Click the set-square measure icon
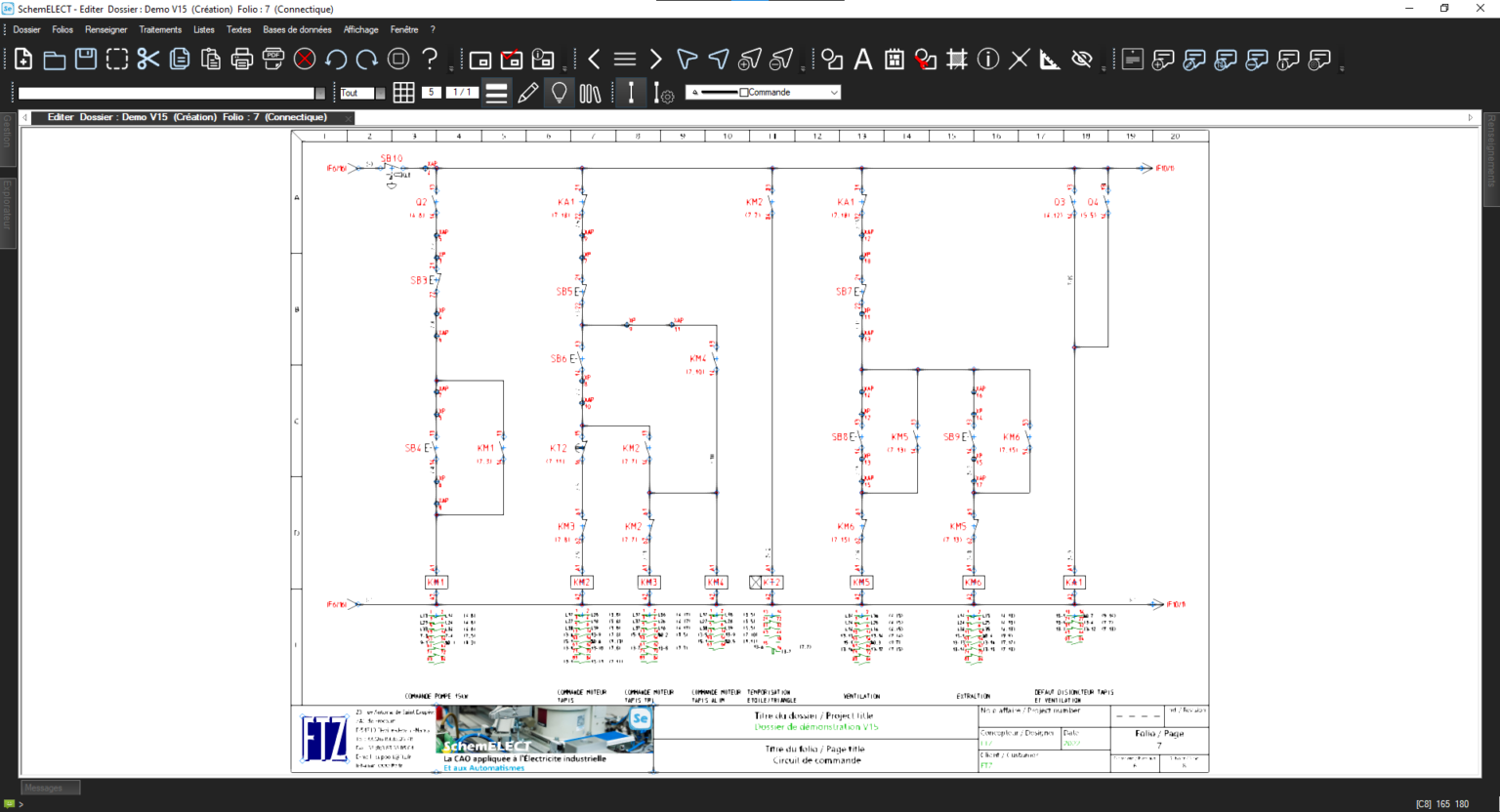Screen dimensions: 1500x812 (1050, 60)
